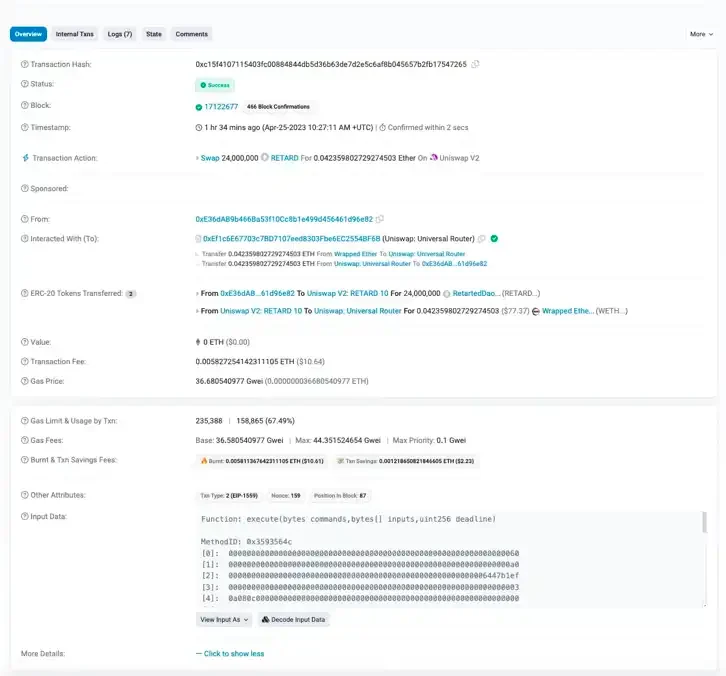Open the Comments tab
Viewport: 726px width, 676px height.
click(192, 34)
